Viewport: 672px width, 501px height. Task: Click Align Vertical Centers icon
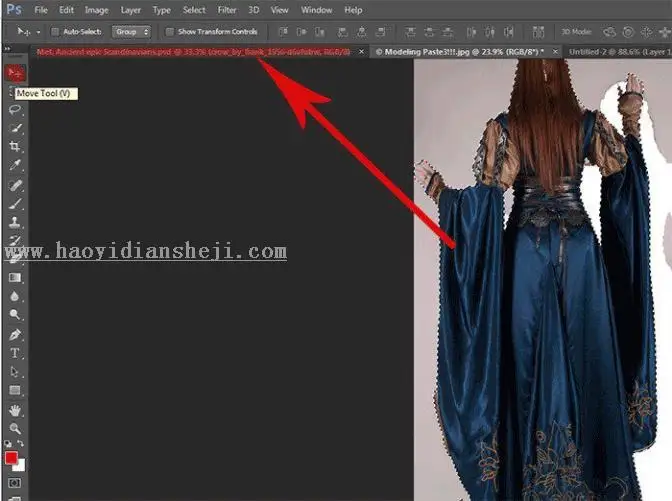point(301,32)
